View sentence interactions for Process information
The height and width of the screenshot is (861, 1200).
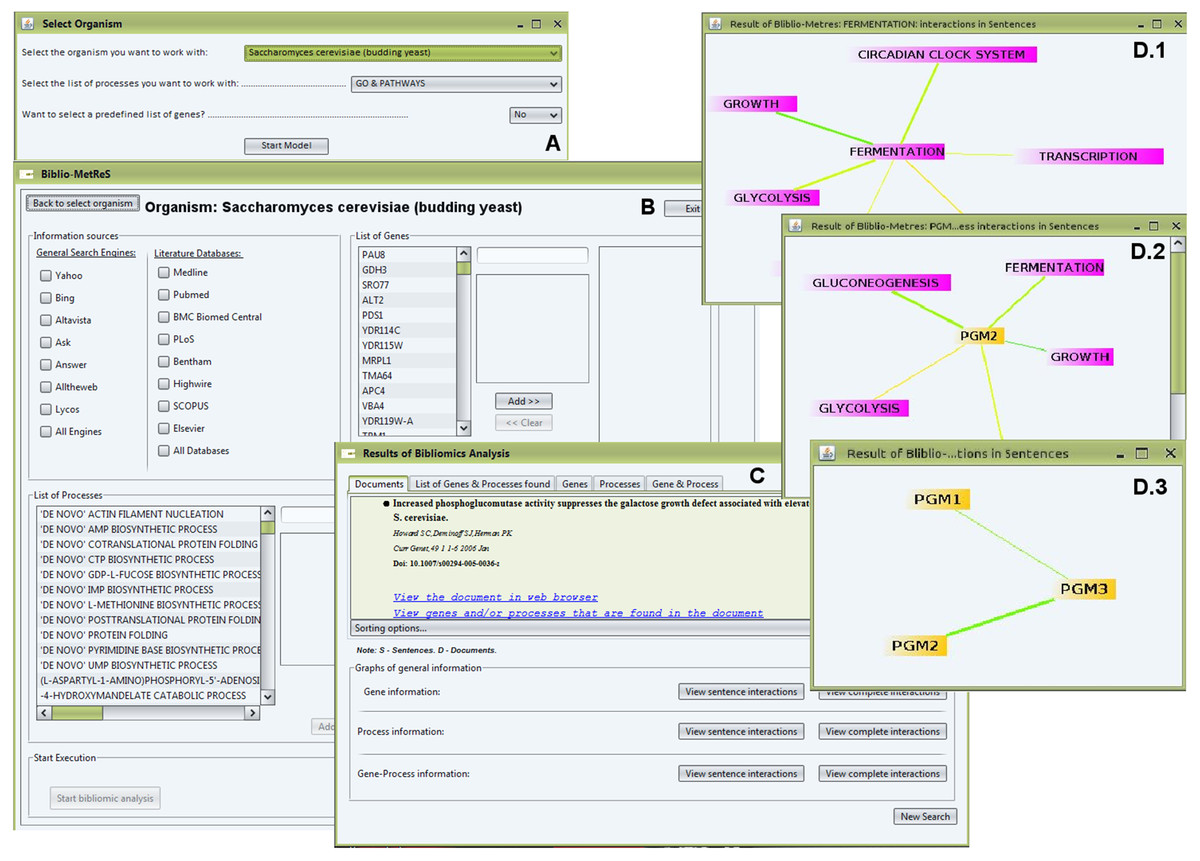(741, 732)
